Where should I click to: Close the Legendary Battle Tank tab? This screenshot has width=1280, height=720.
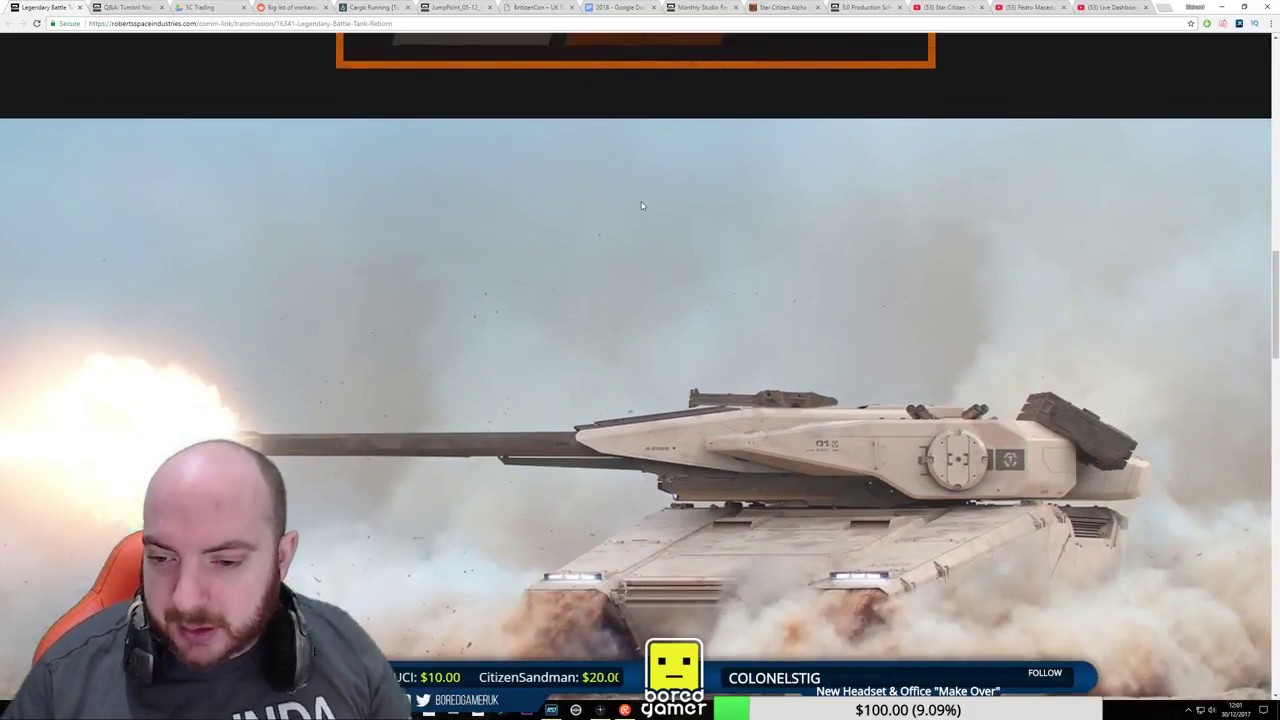click(79, 7)
